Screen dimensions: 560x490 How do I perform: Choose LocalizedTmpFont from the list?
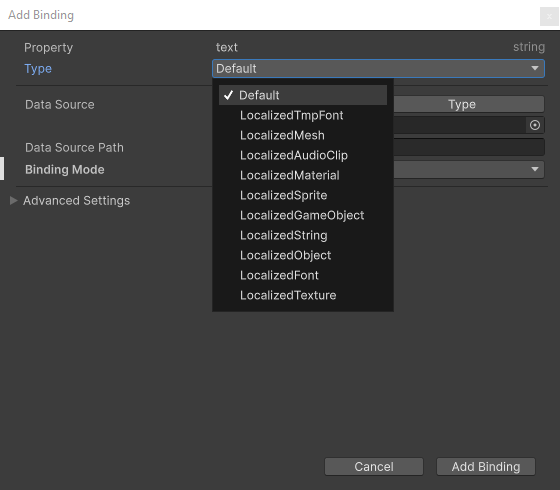click(x=303, y=115)
